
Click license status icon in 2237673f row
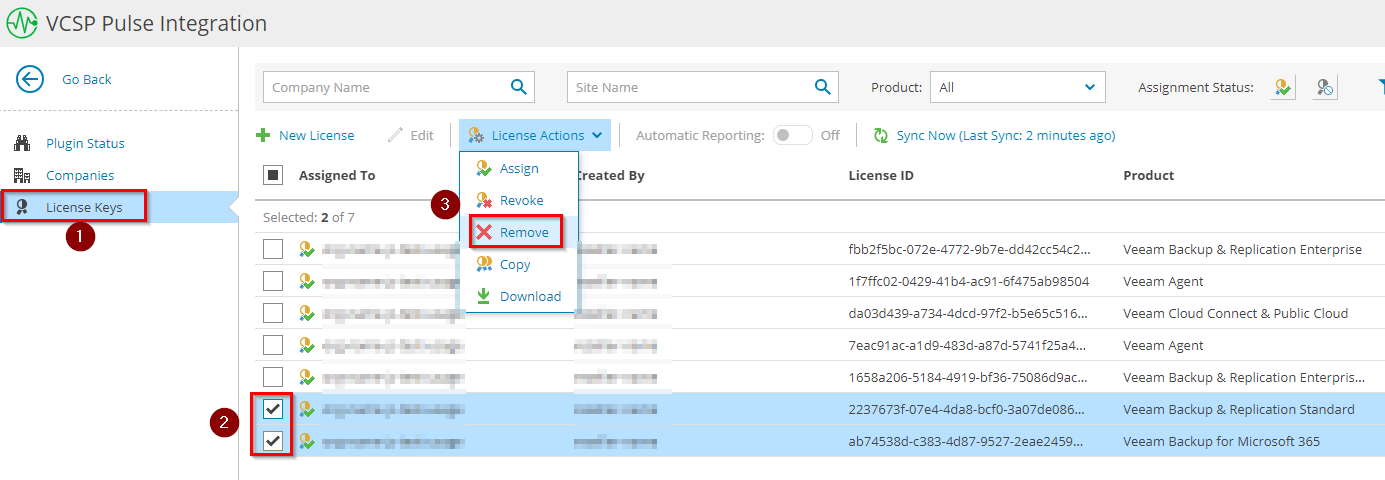(x=307, y=409)
